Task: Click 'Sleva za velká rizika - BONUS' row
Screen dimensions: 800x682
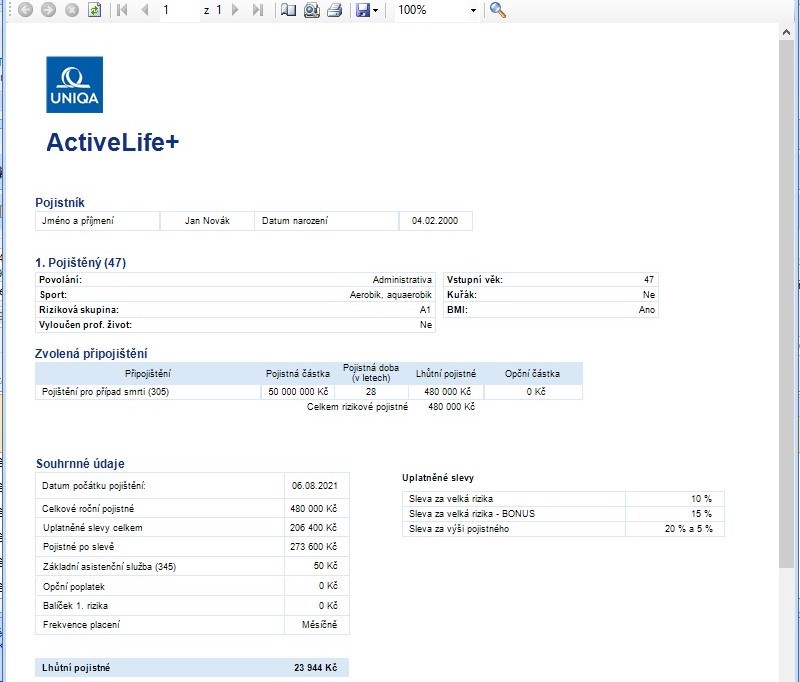Action: pyautogui.click(x=563, y=514)
